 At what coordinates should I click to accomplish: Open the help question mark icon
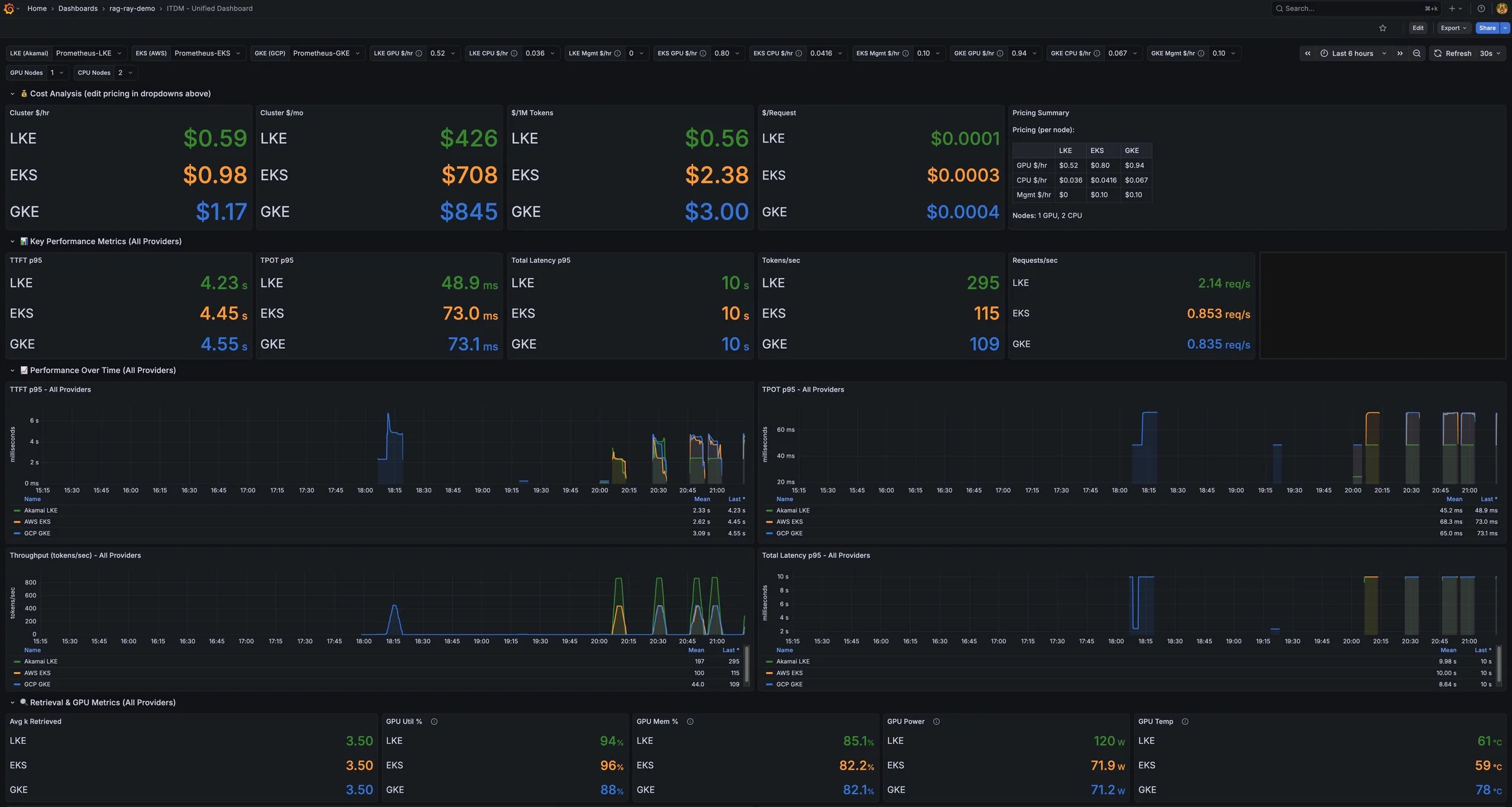point(1481,8)
